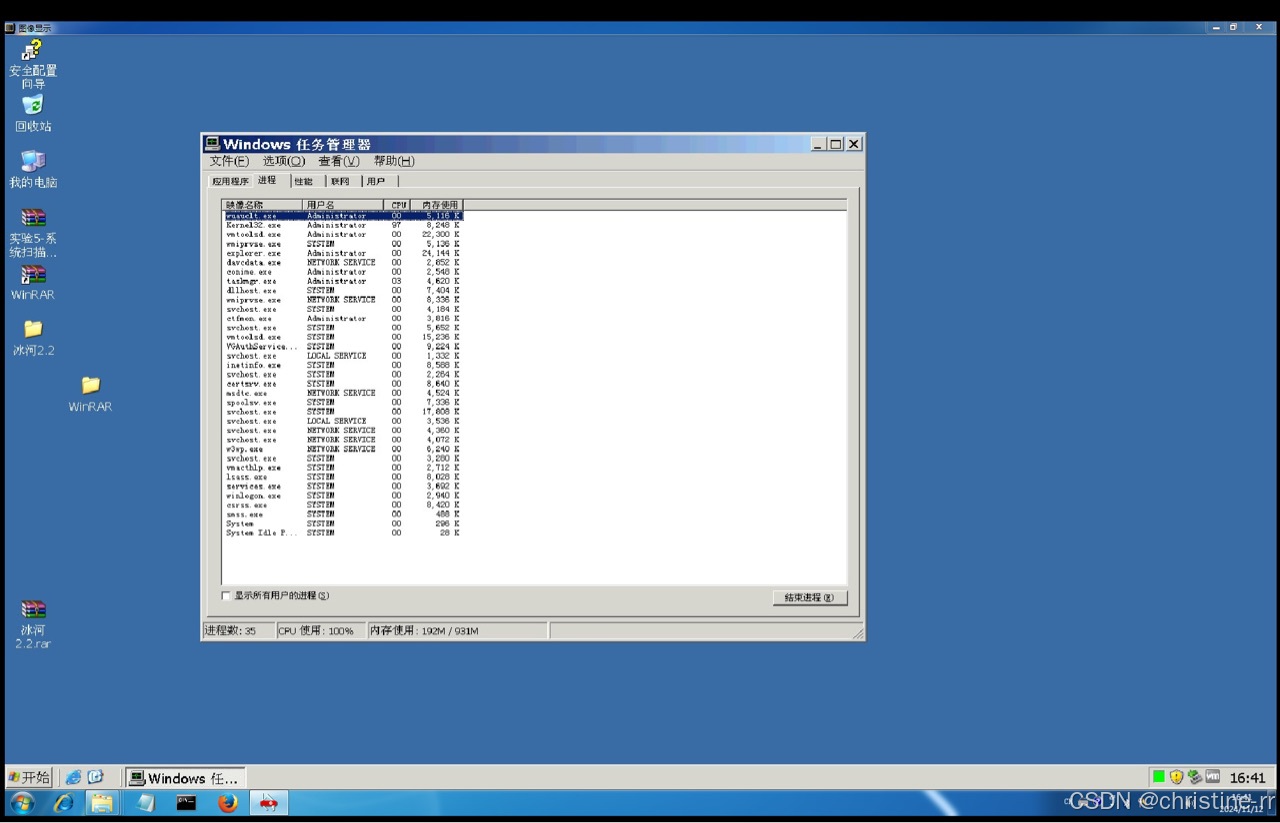Launch Internet Explorer from inner quick launch

(x=73, y=777)
